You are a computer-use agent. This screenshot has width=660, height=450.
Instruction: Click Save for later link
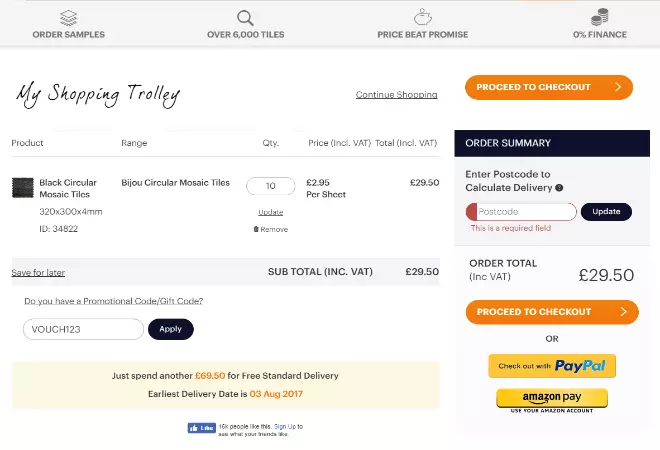pos(38,272)
